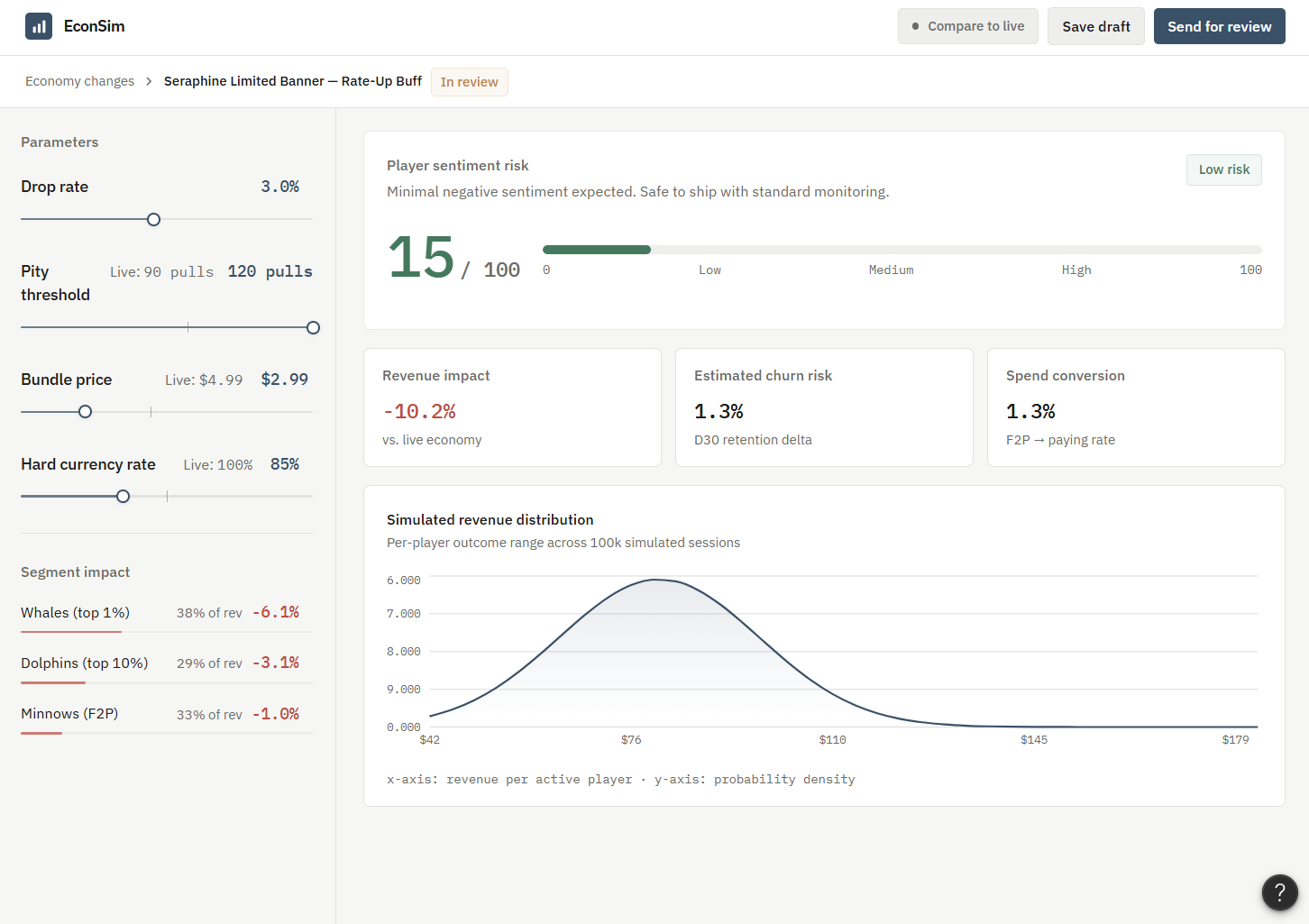Screen dimensions: 1309x924
Task: Click the sentiment risk score 15
Action: [421, 258]
